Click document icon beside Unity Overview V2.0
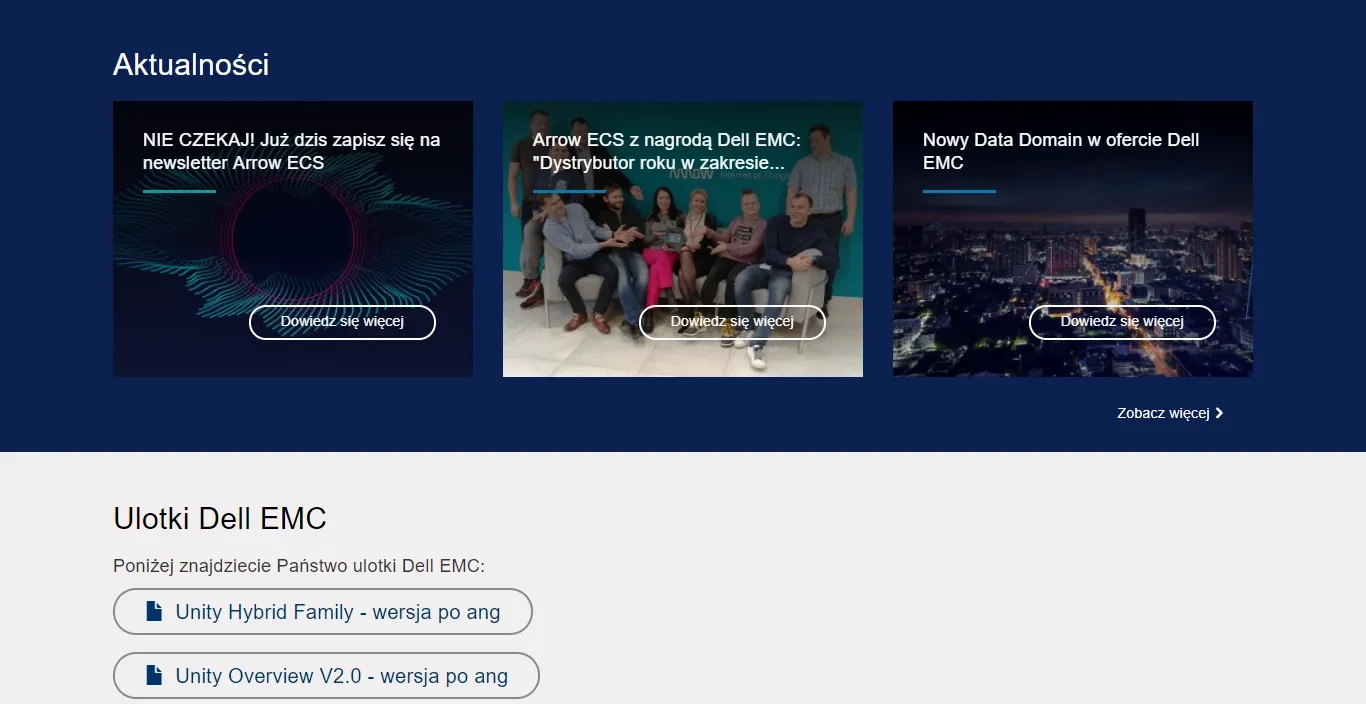The image size is (1366, 704). 154,675
